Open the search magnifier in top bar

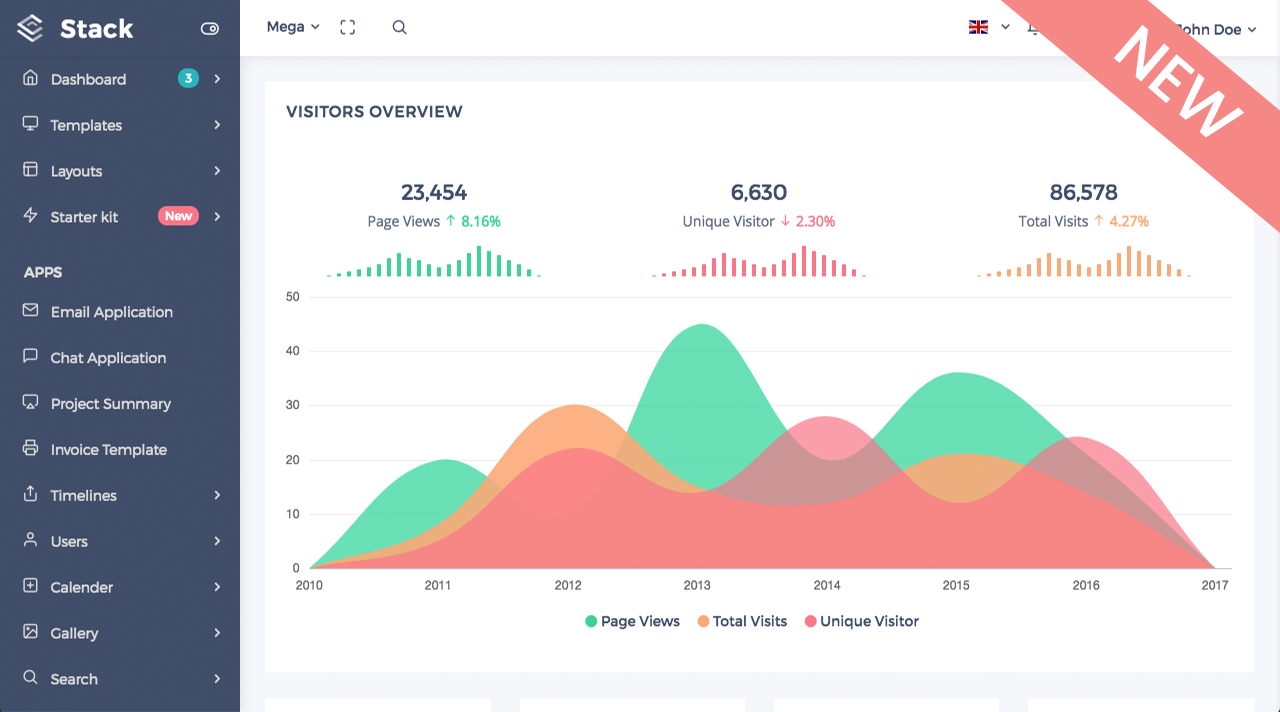[x=399, y=28]
